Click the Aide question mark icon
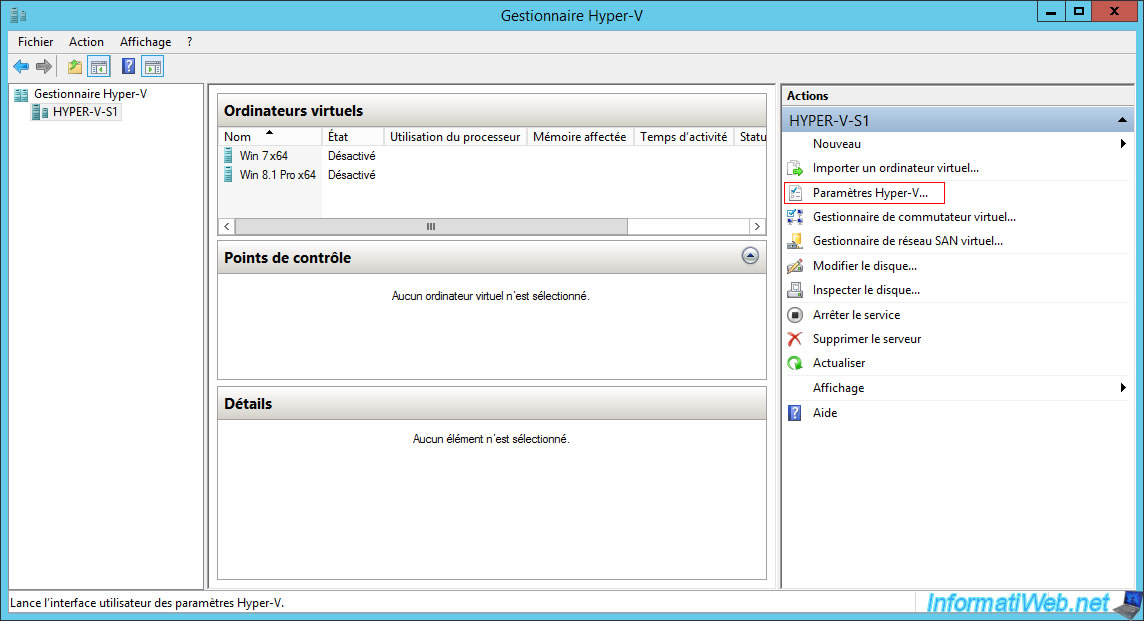Viewport: 1144px width, 621px height. coord(795,413)
